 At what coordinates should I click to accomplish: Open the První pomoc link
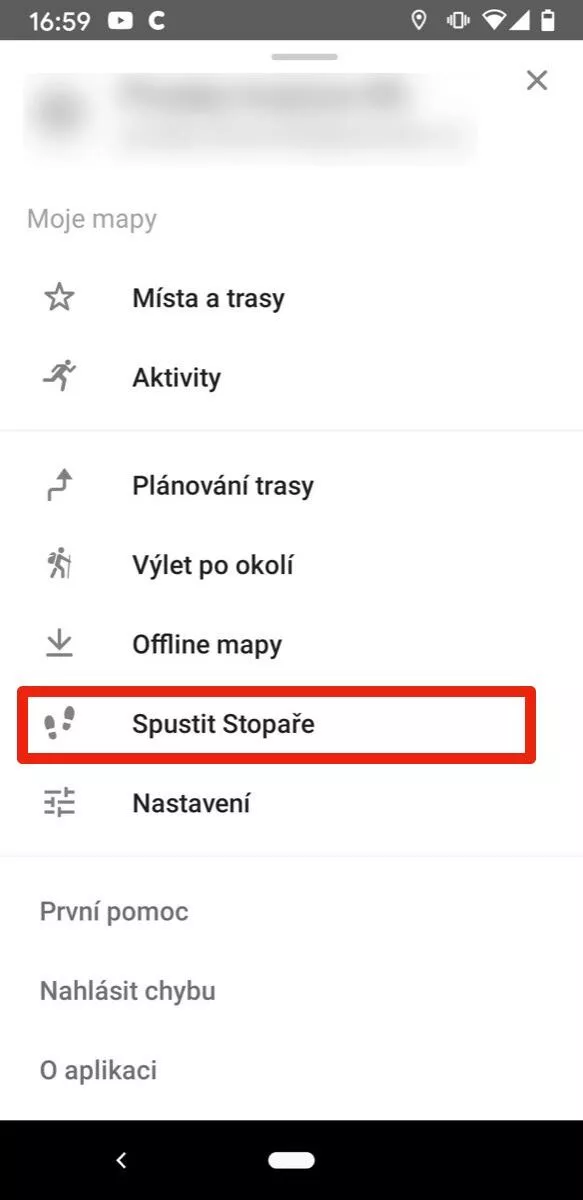[x=114, y=912]
